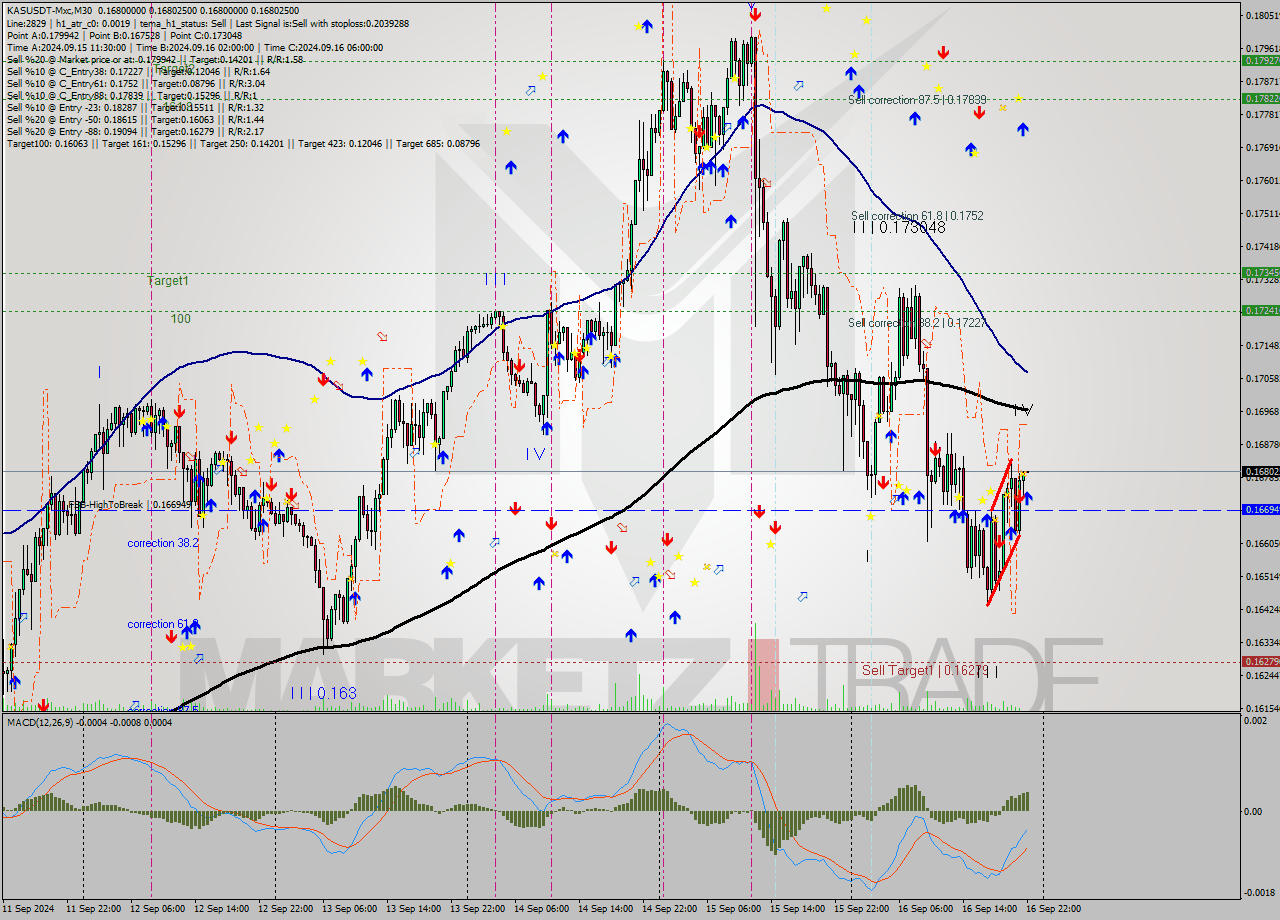The image size is (1280, 920).
Task: Click the 0.18051 price axis value
Action: point(1262,15)
